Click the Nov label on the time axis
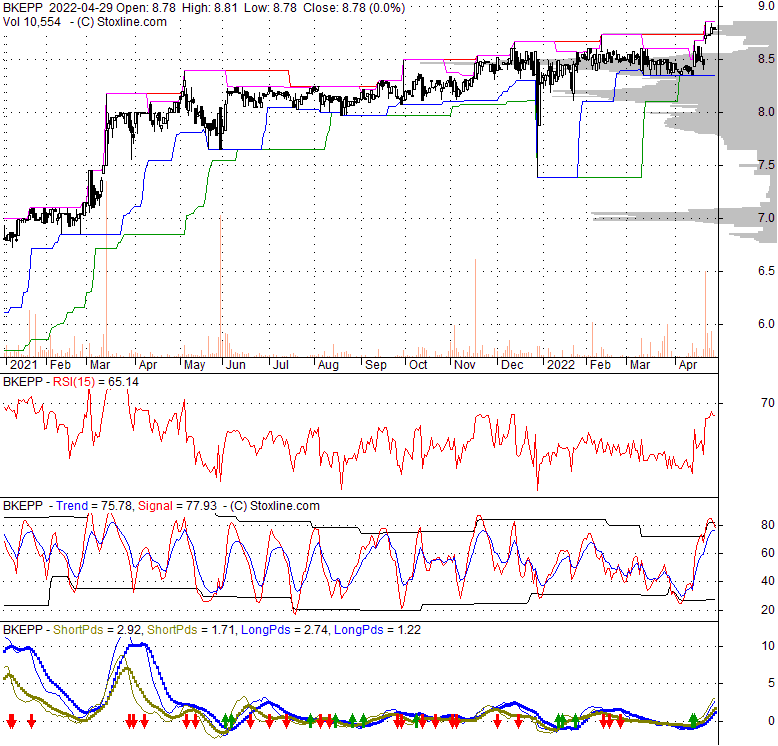The image size is (778, 746). click(x=464, y=365)
